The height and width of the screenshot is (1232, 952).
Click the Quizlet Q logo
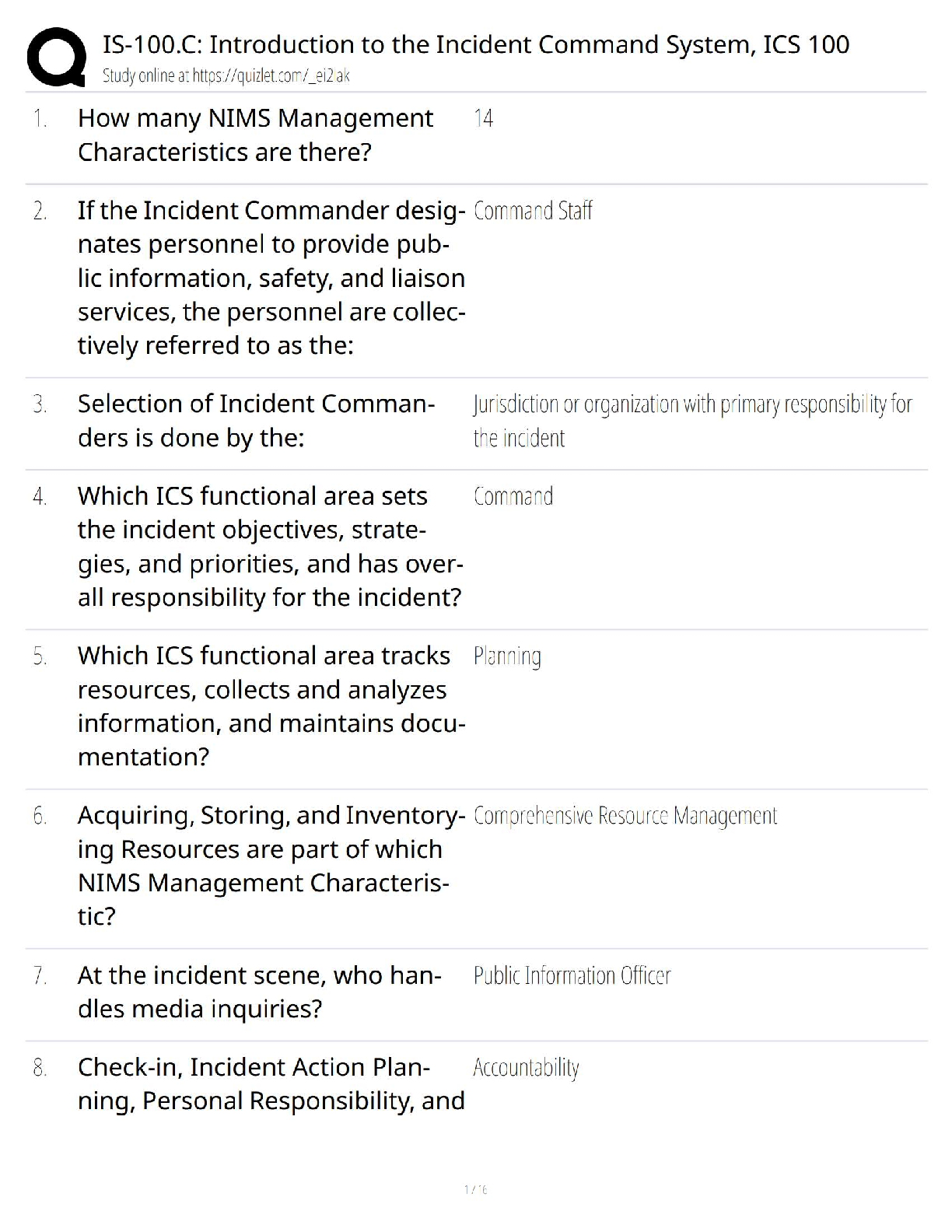pyautogui.click(x=56, y=56)
